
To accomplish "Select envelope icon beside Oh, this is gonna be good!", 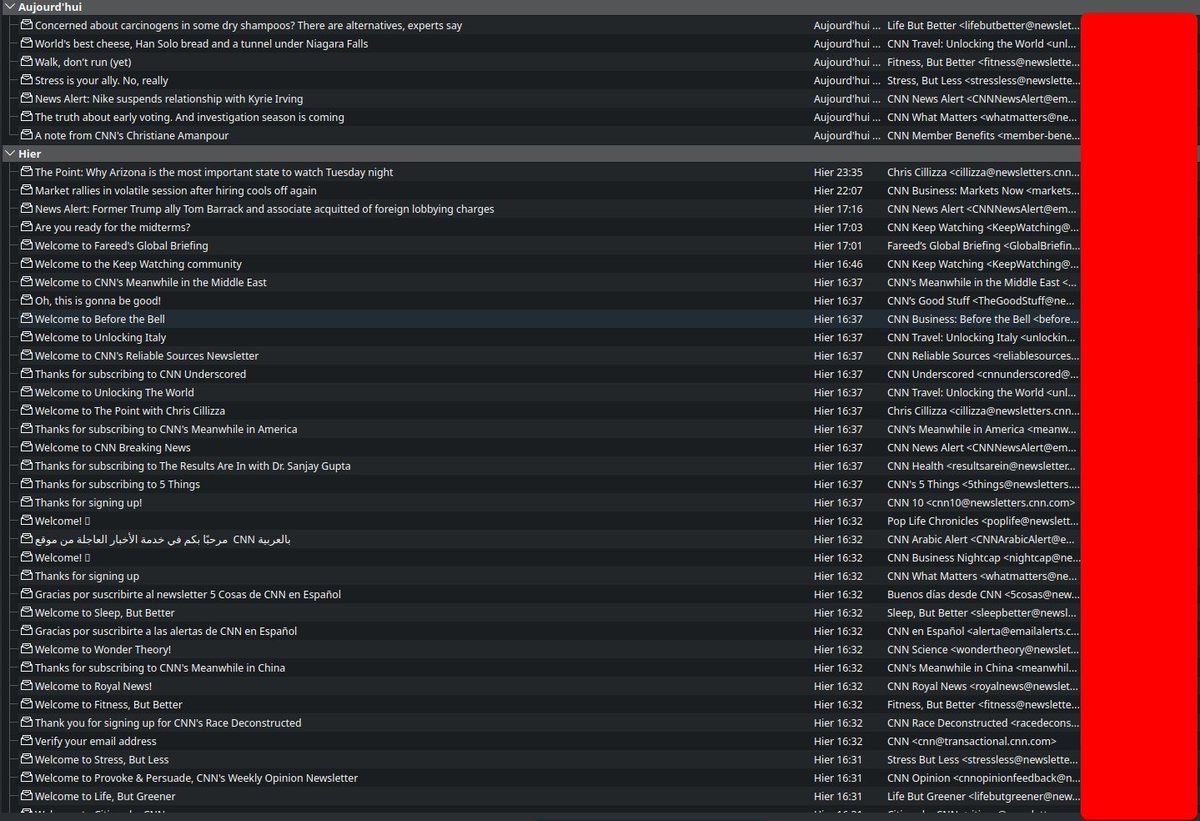I will pos(27,300).
